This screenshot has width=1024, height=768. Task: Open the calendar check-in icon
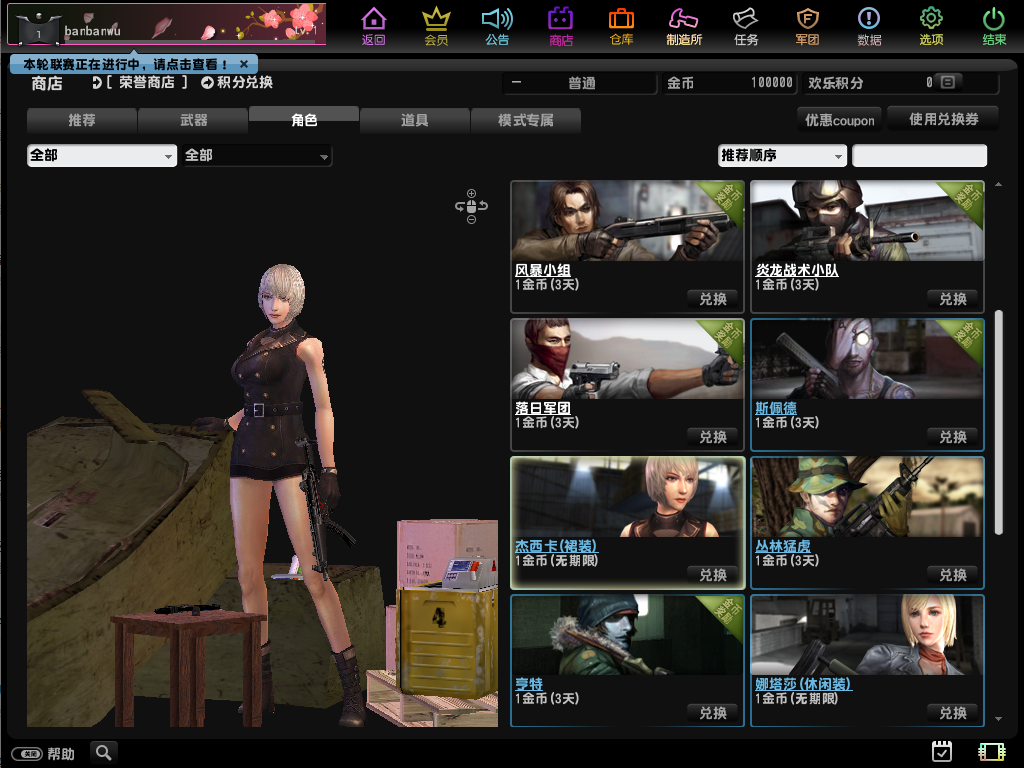pos(941,752)
